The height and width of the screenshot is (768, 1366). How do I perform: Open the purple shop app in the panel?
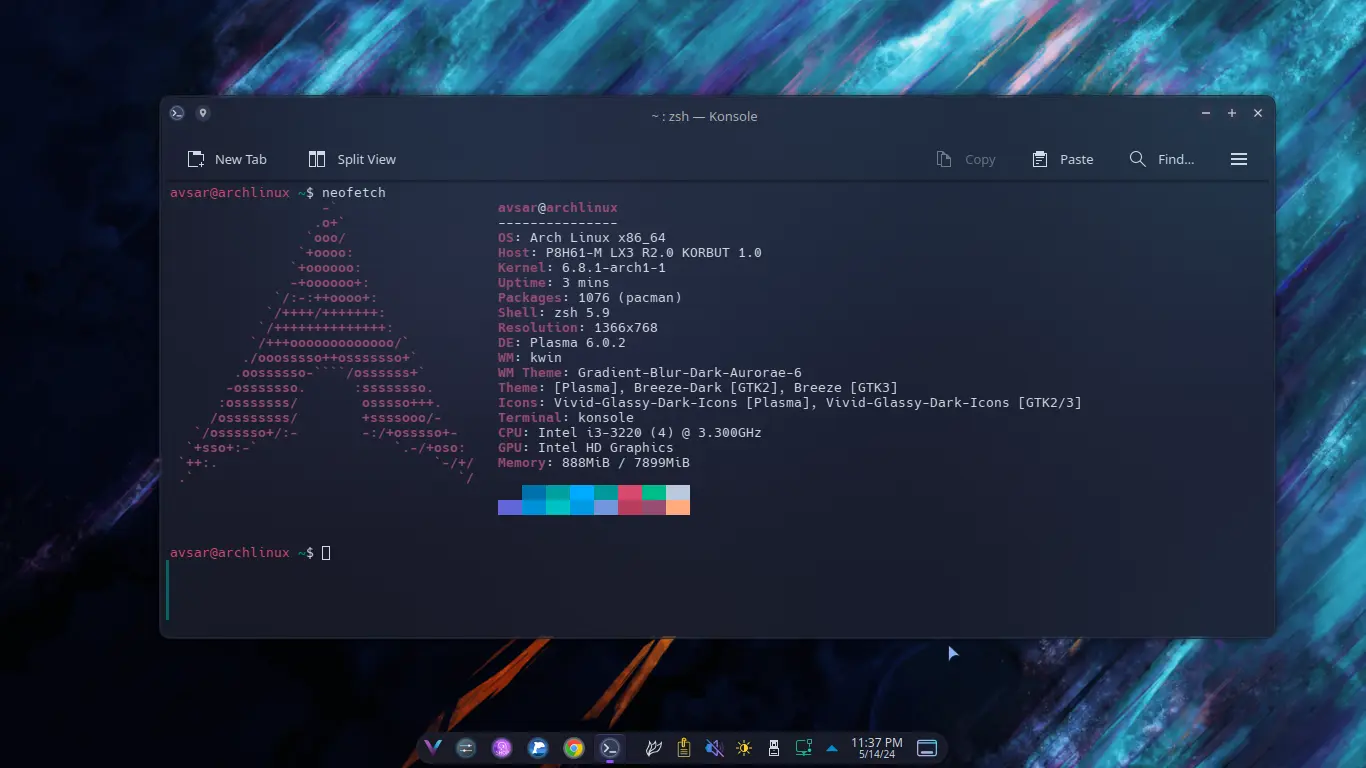[502, 747]
